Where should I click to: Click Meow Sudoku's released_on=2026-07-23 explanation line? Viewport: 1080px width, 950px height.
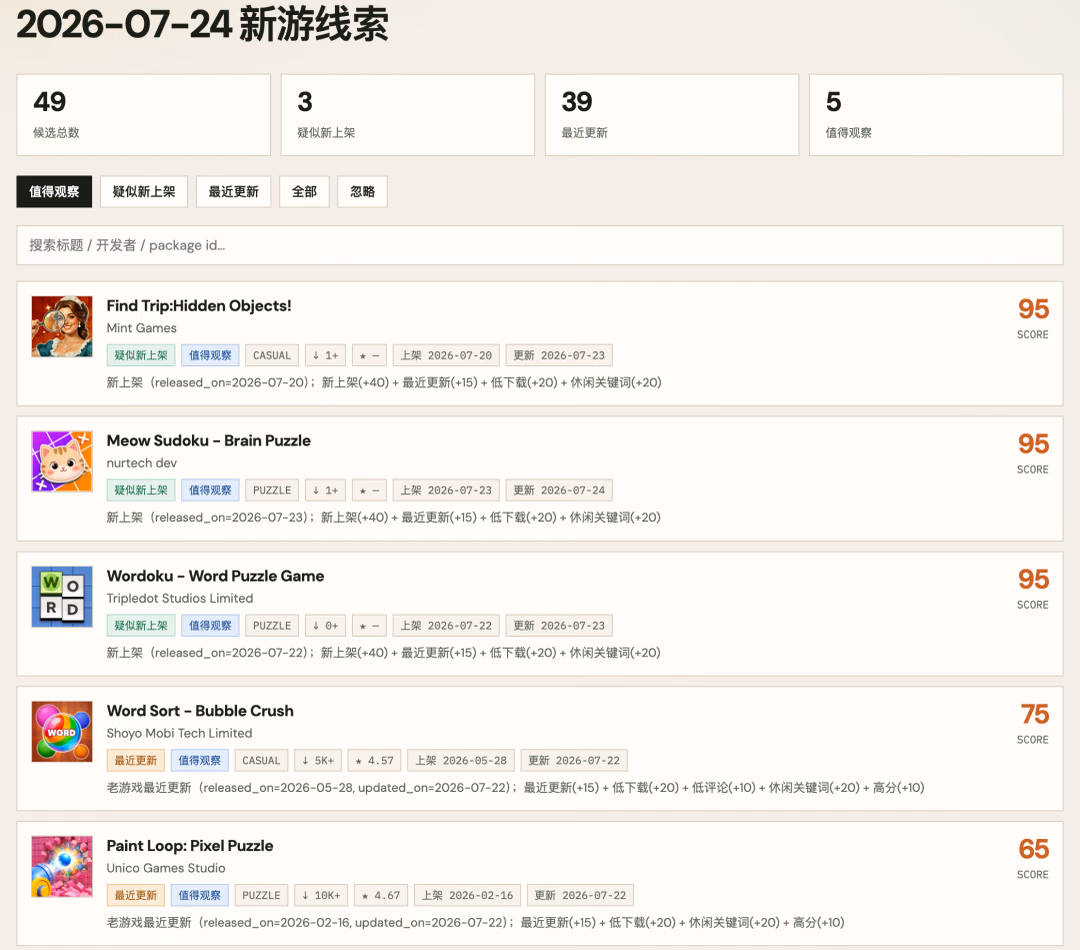(384, 517)
